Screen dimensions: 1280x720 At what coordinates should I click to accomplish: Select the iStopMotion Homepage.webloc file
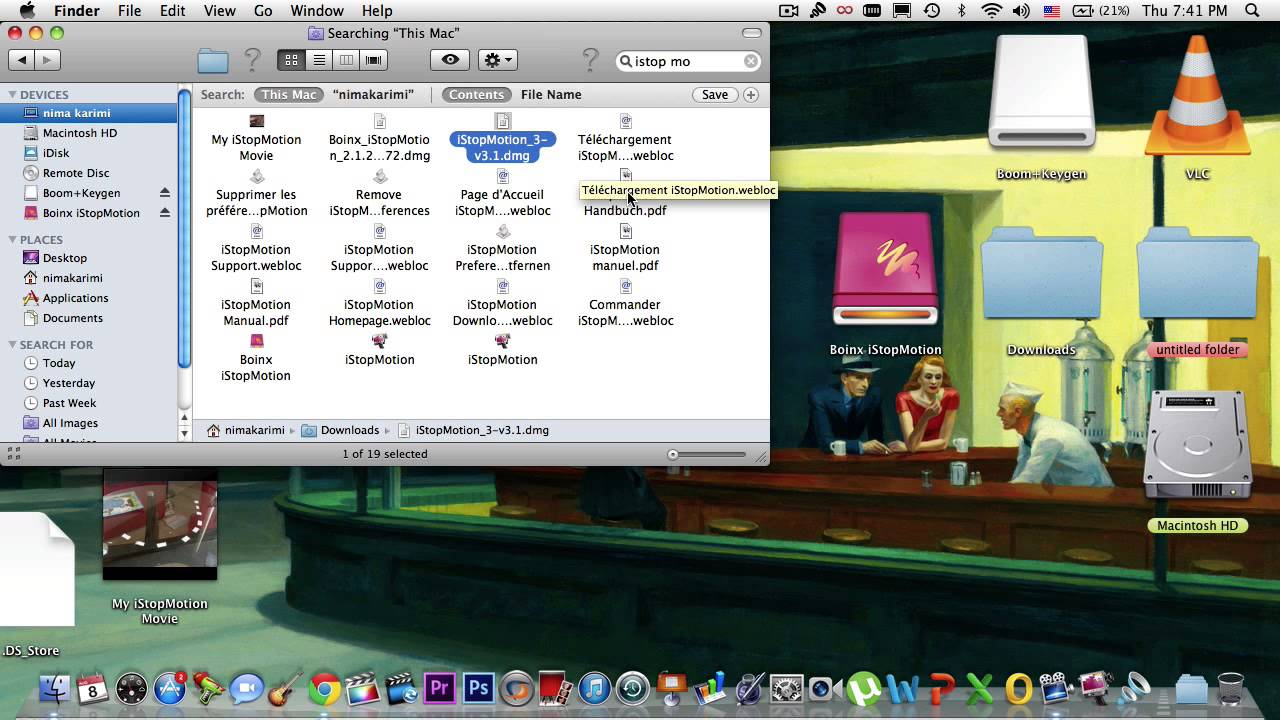tap(379, 305)
